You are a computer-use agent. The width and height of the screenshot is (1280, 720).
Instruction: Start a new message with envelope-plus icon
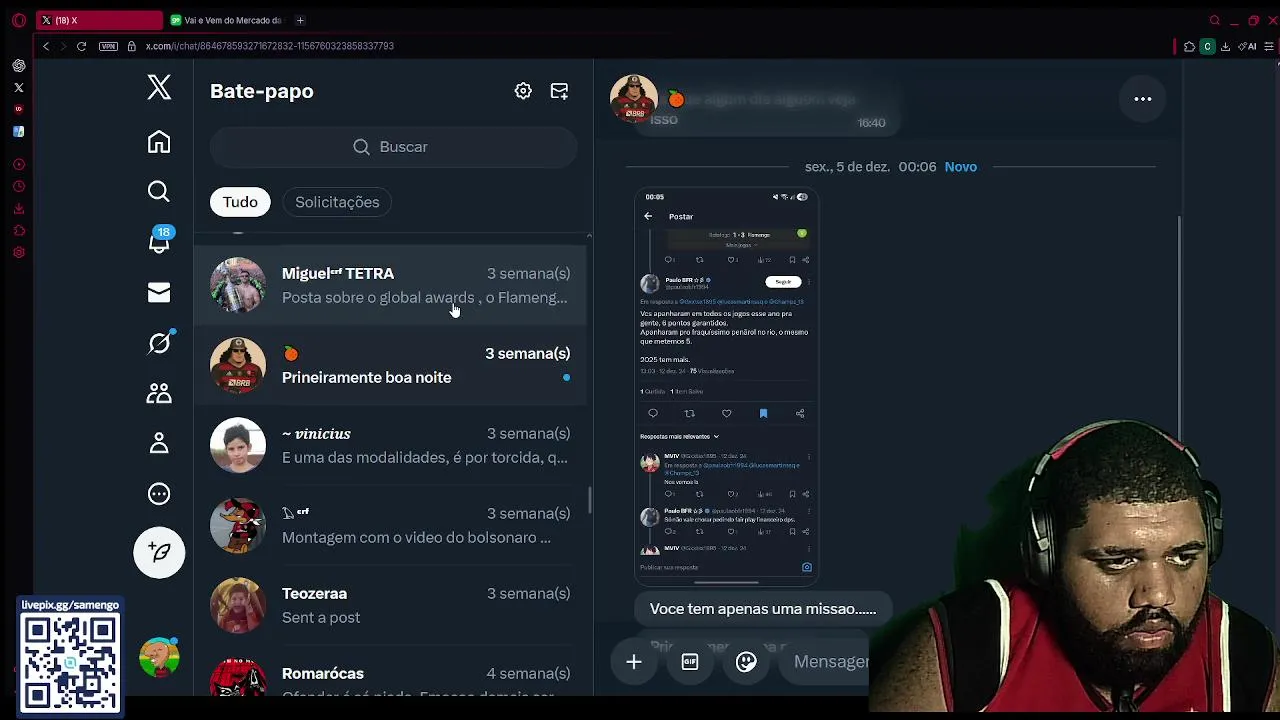click(560, 91)
